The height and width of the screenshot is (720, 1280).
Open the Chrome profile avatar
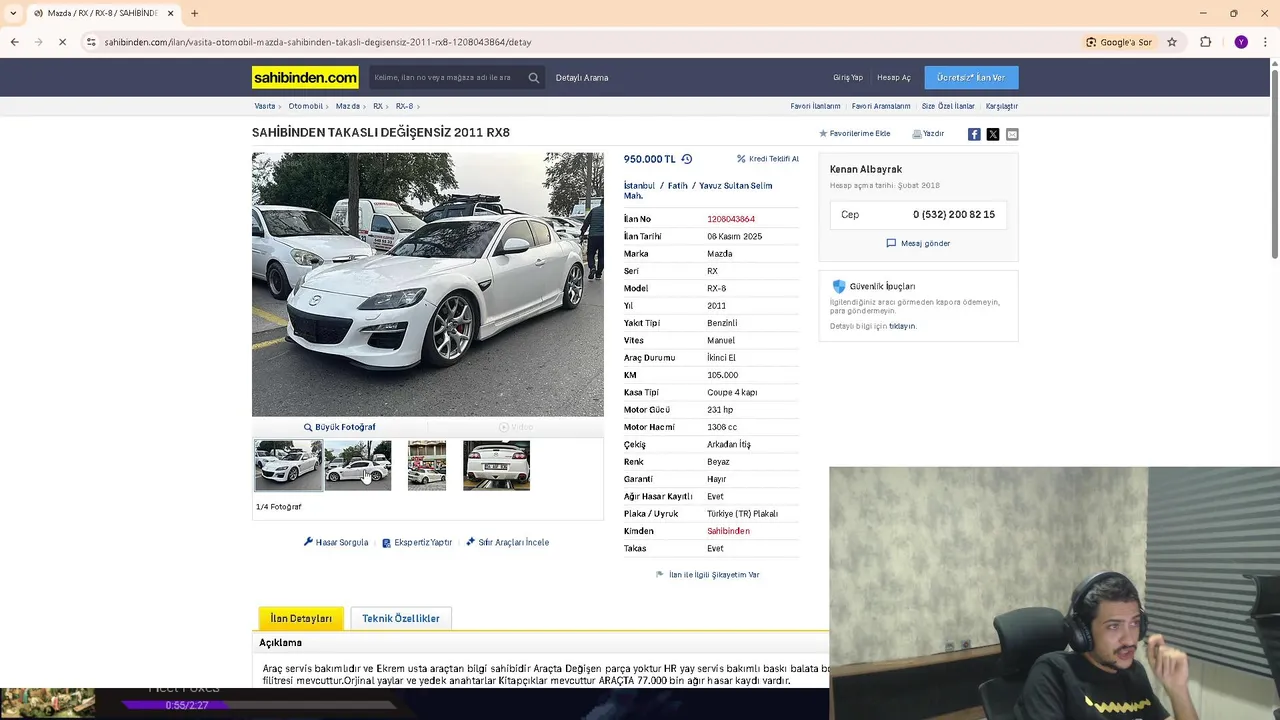click(1241, 42)
